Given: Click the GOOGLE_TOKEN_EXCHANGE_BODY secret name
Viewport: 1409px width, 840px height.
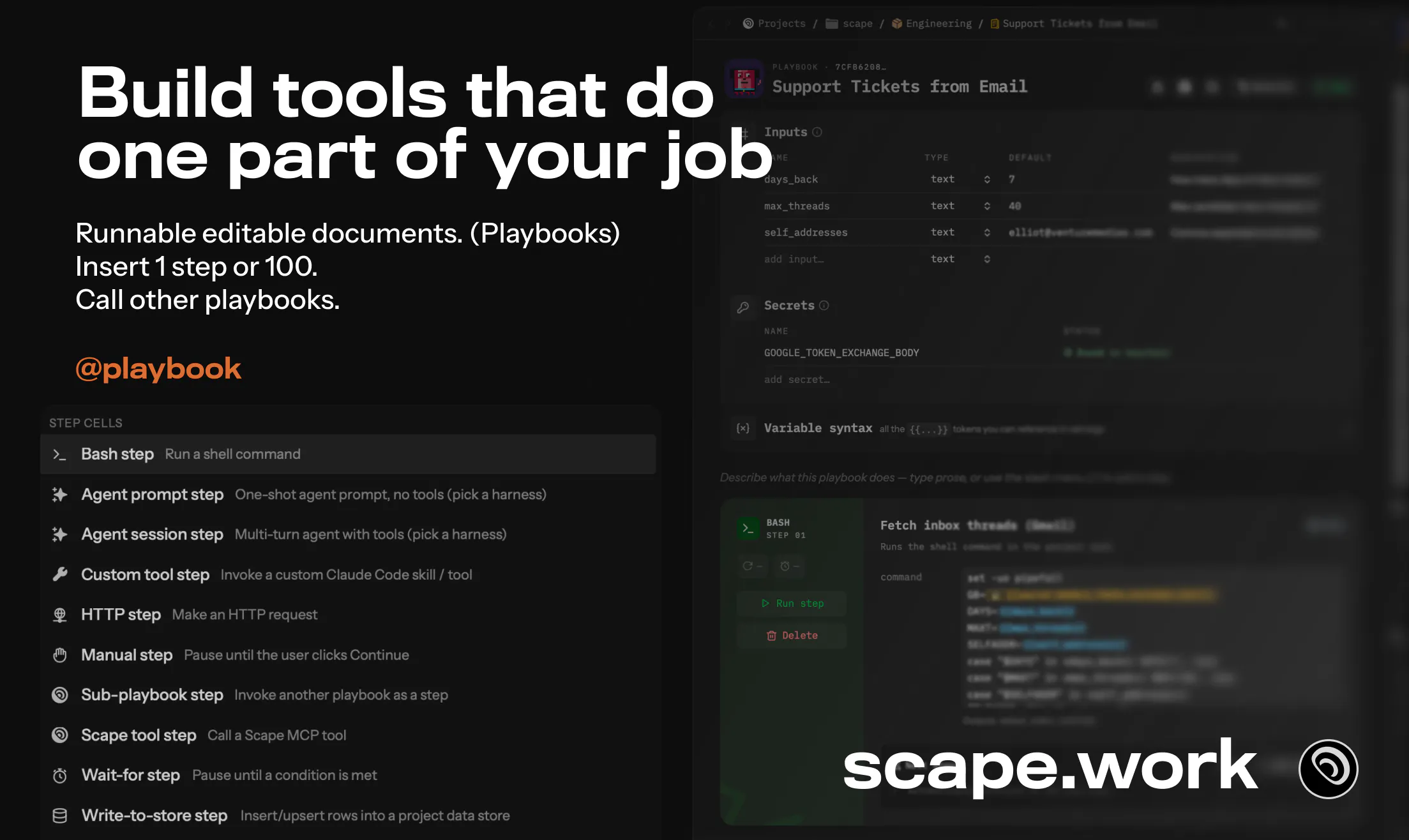Looking at the screenshot, I should [841, 353].
